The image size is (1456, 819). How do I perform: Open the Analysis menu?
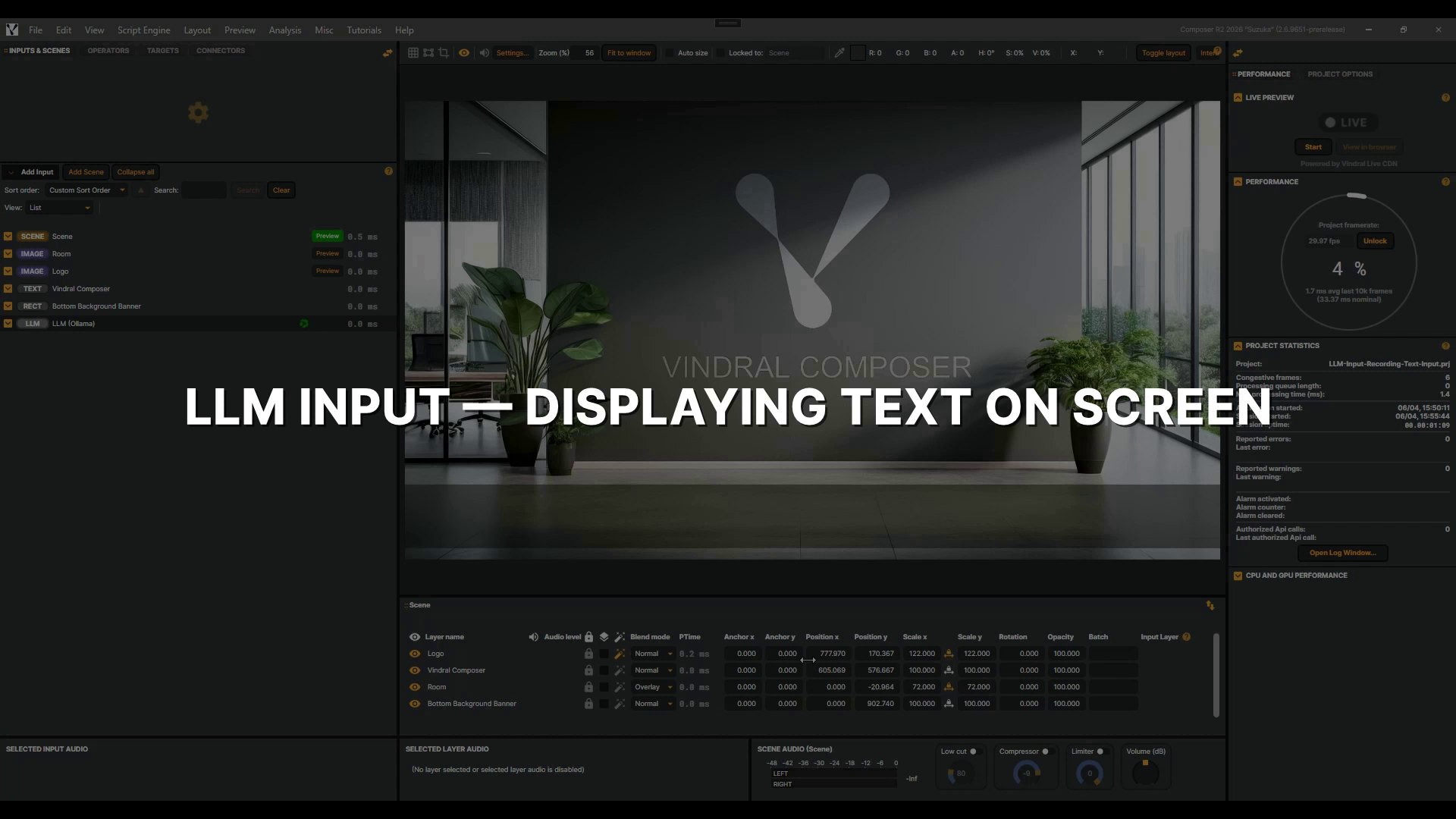tap(285, 30)
